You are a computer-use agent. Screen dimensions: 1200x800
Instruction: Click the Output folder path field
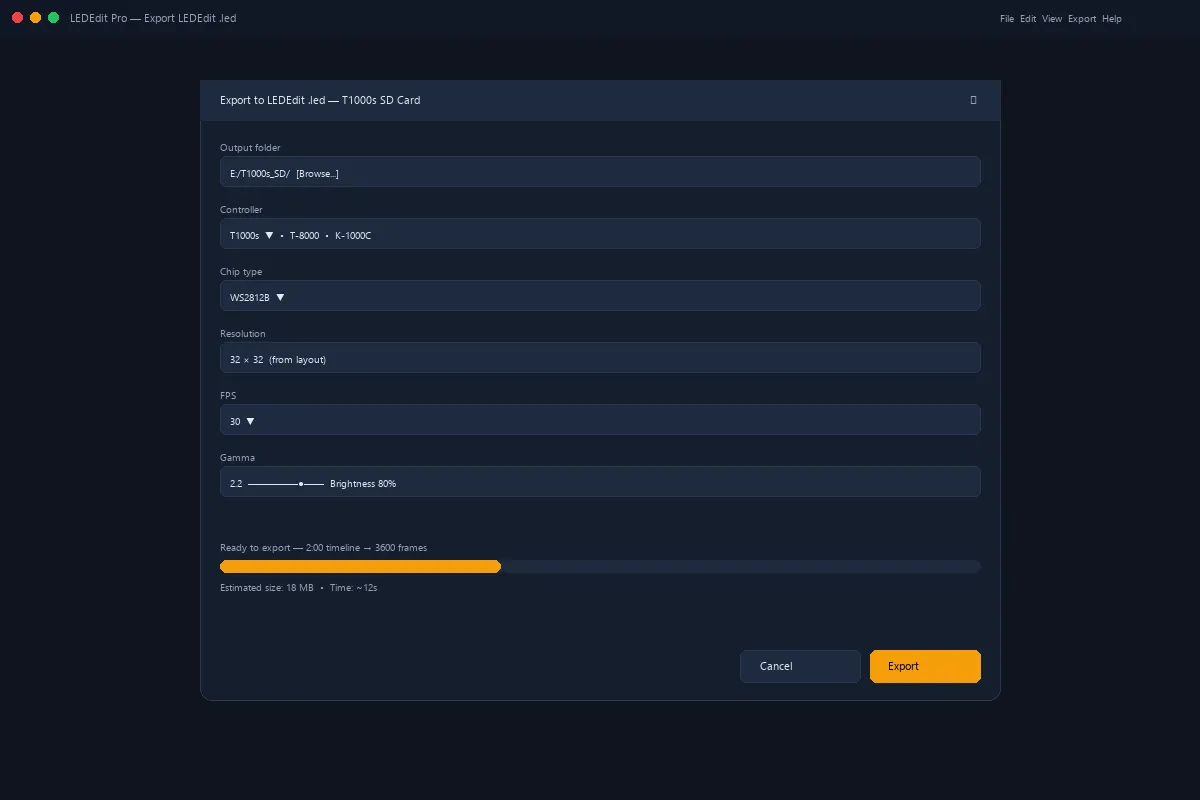(x=600, y=172)
